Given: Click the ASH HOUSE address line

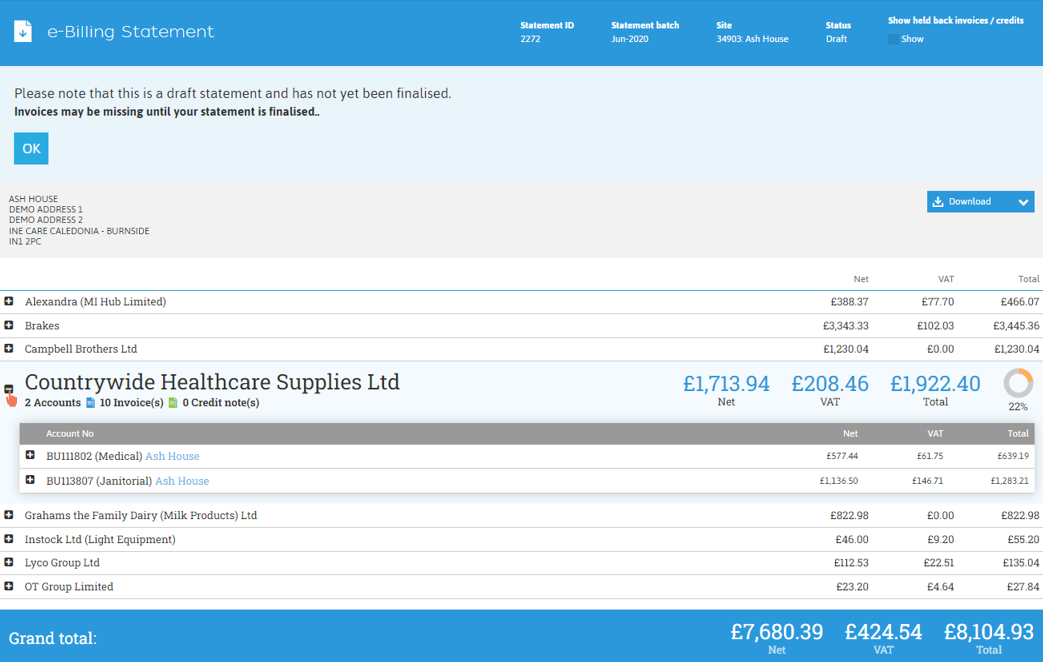Looking at the screenshot, I should [33, 199].
